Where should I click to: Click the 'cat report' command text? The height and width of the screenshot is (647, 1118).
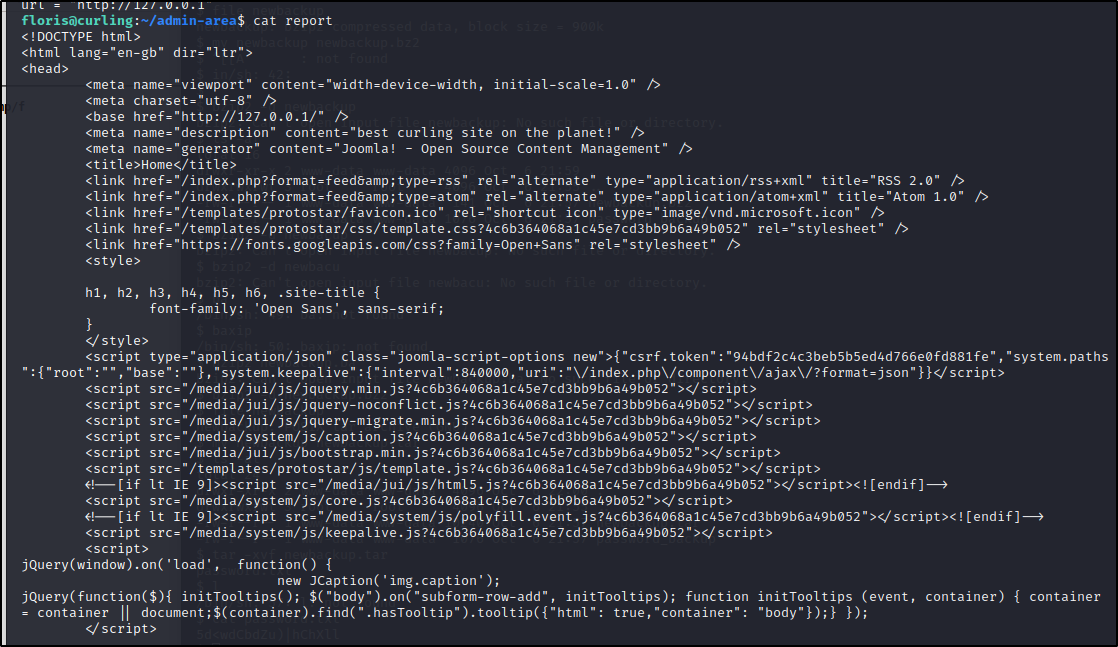click(x=293, y=21)
